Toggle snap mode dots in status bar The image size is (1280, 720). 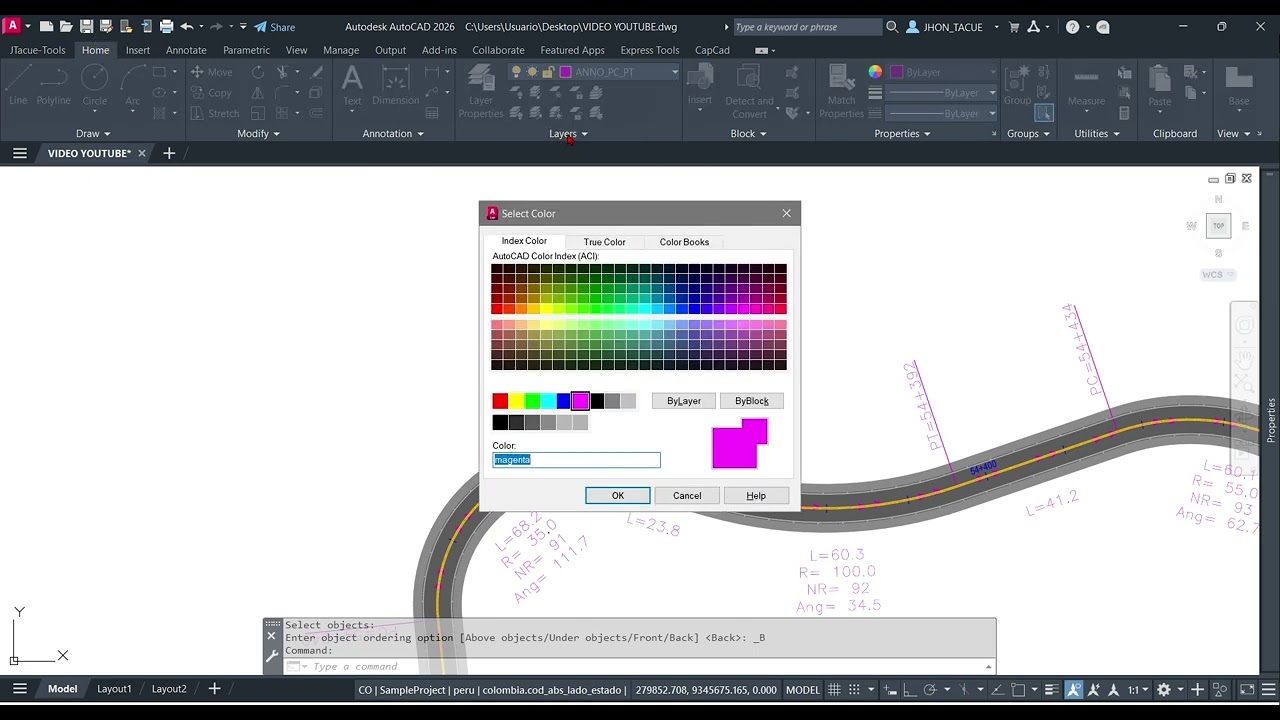(x=854, y=689)
